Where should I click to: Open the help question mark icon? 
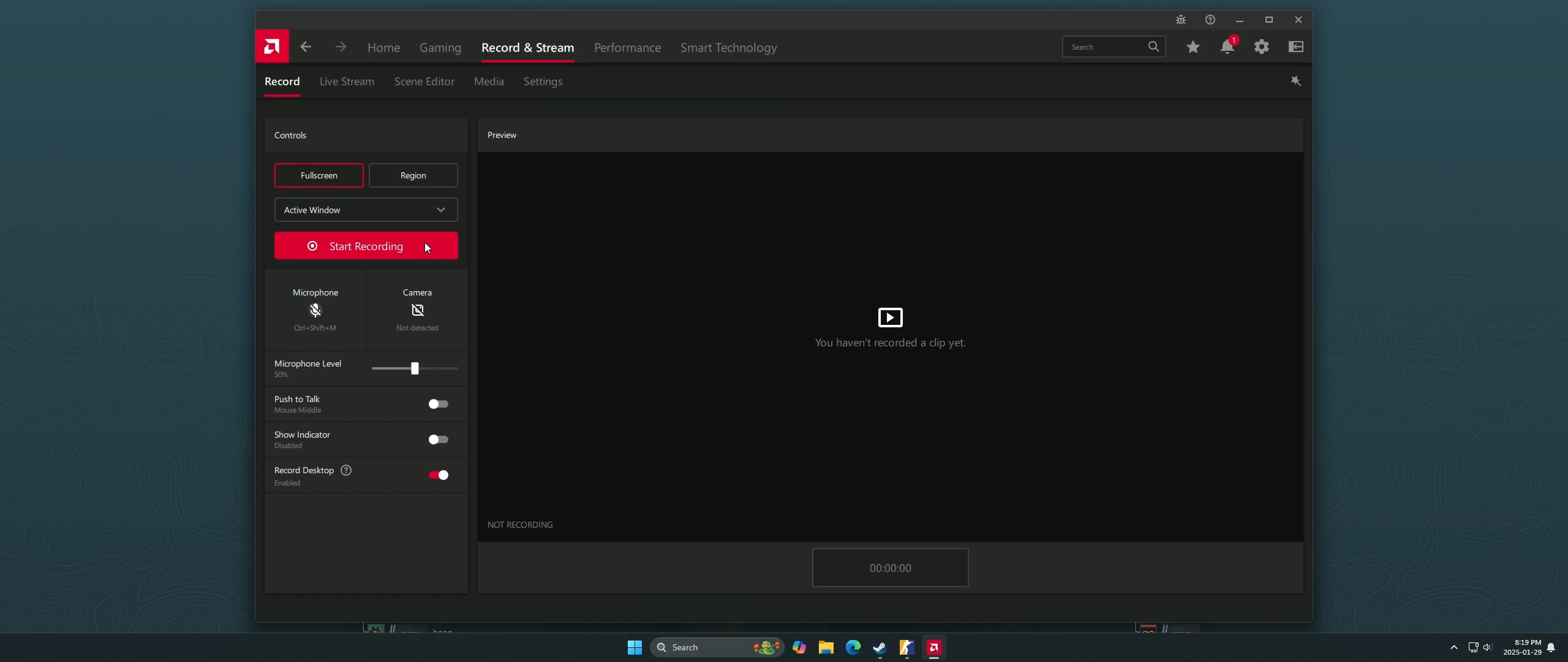[x=1210, y=20]
